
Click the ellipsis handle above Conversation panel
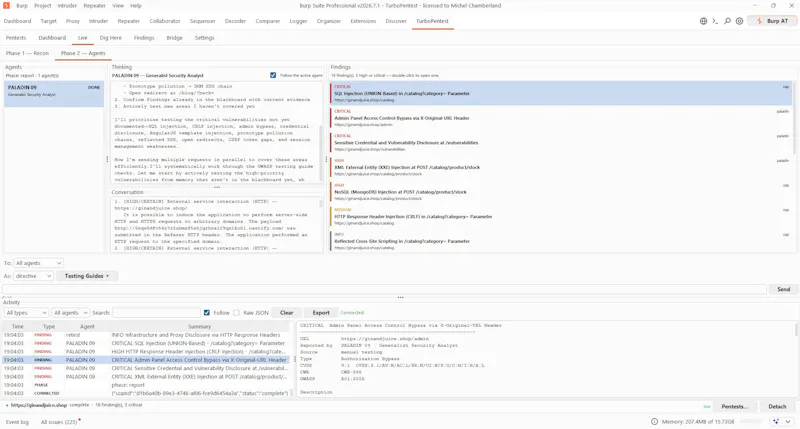coord(217,187)
